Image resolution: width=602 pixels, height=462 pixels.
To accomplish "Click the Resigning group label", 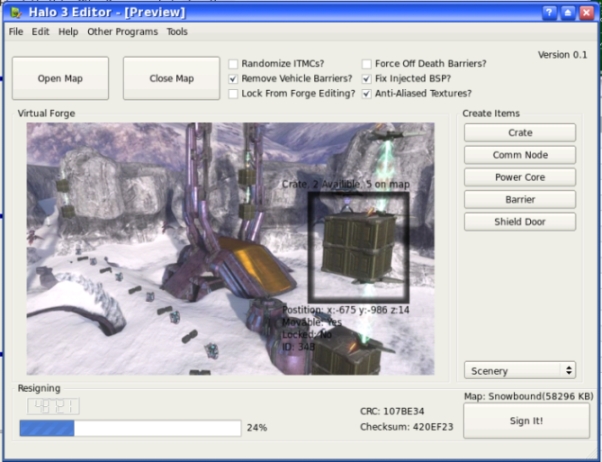I will point(39,388).
